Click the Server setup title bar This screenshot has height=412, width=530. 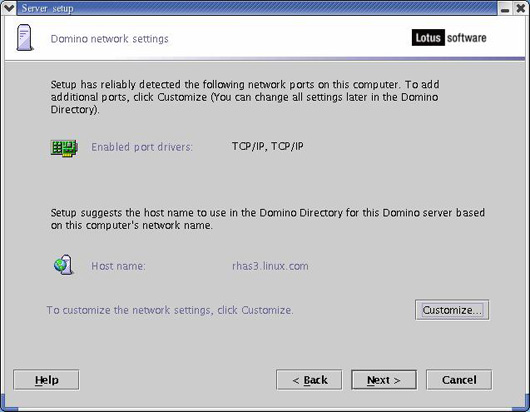257,8
